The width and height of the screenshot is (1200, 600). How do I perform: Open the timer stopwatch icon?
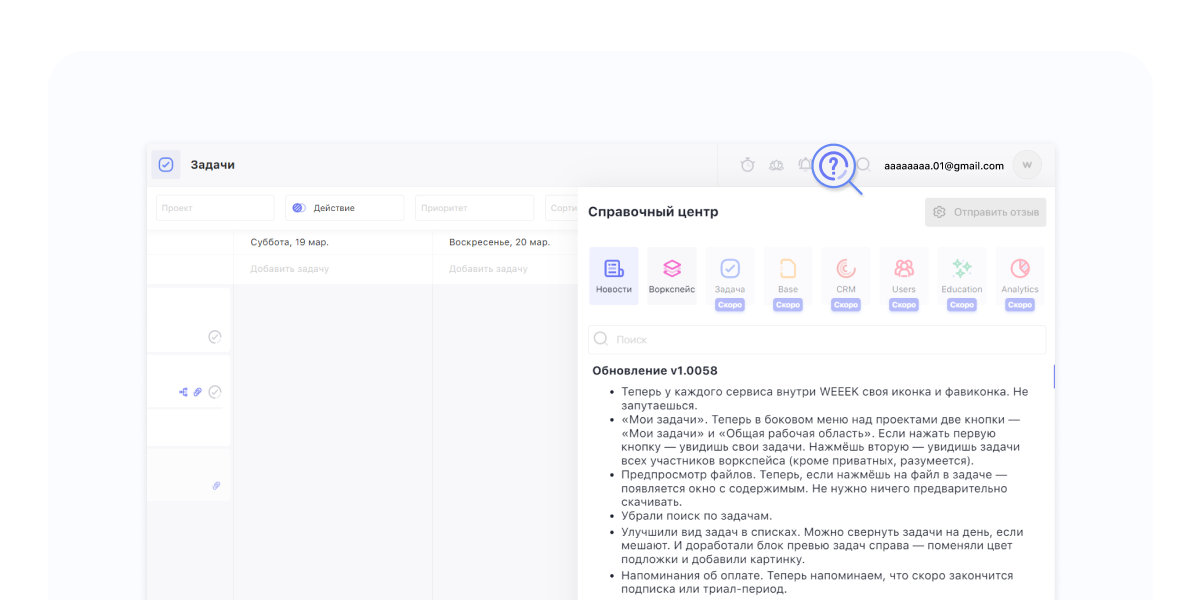click(747, 165)
